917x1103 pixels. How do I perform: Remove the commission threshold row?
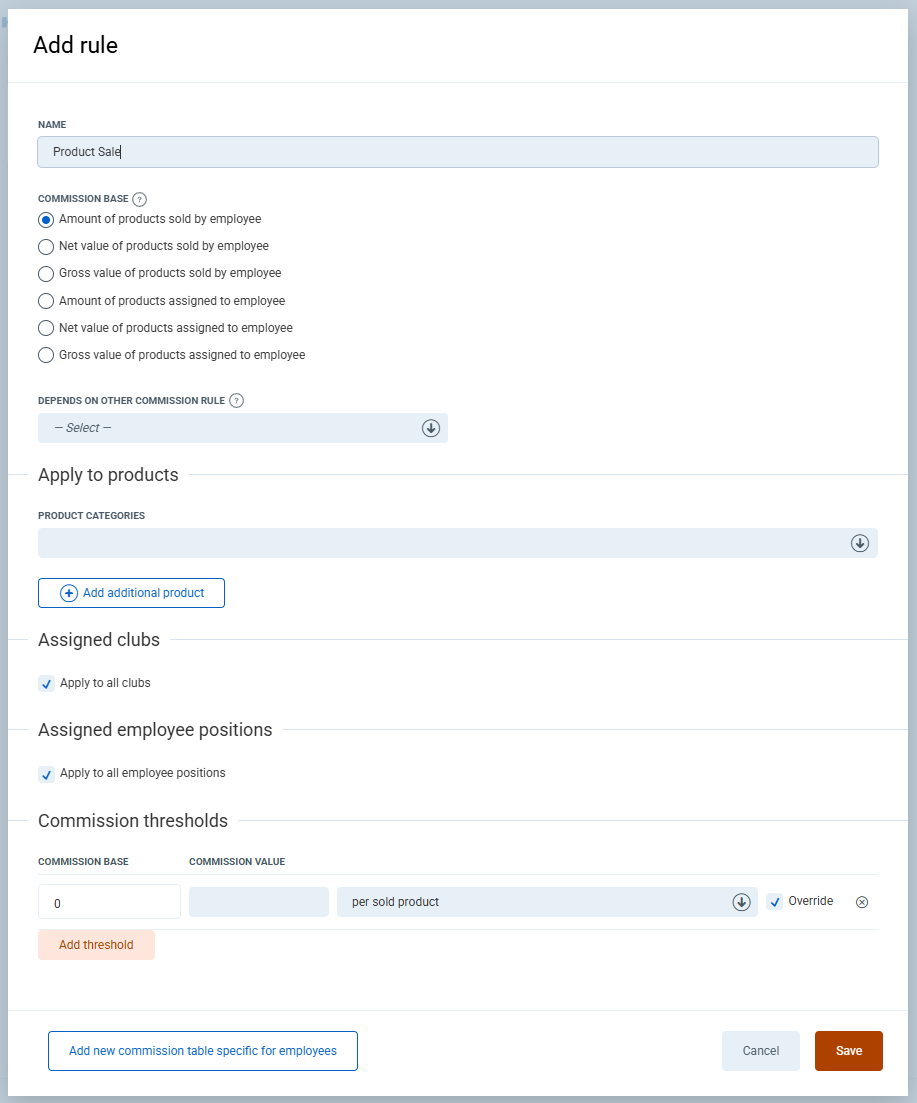pyautogui.click(x=862, y=902)
